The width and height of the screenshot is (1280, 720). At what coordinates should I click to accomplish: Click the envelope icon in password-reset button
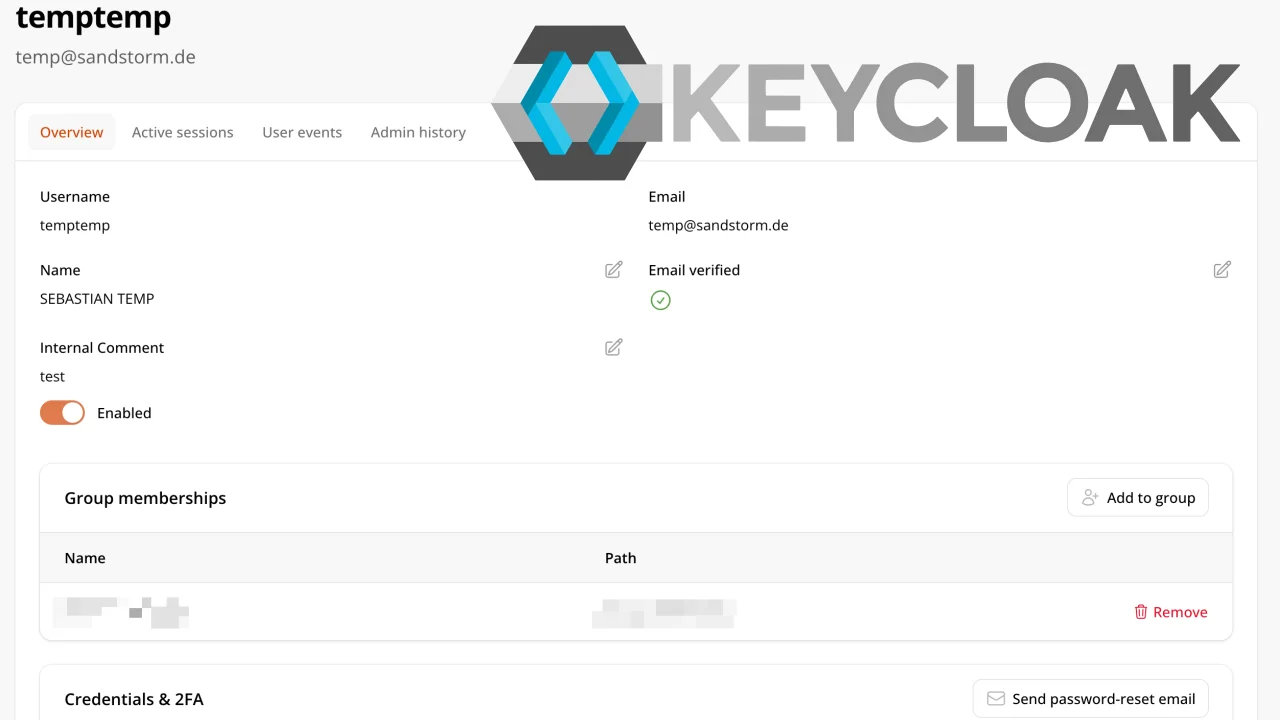pos(995,699)
